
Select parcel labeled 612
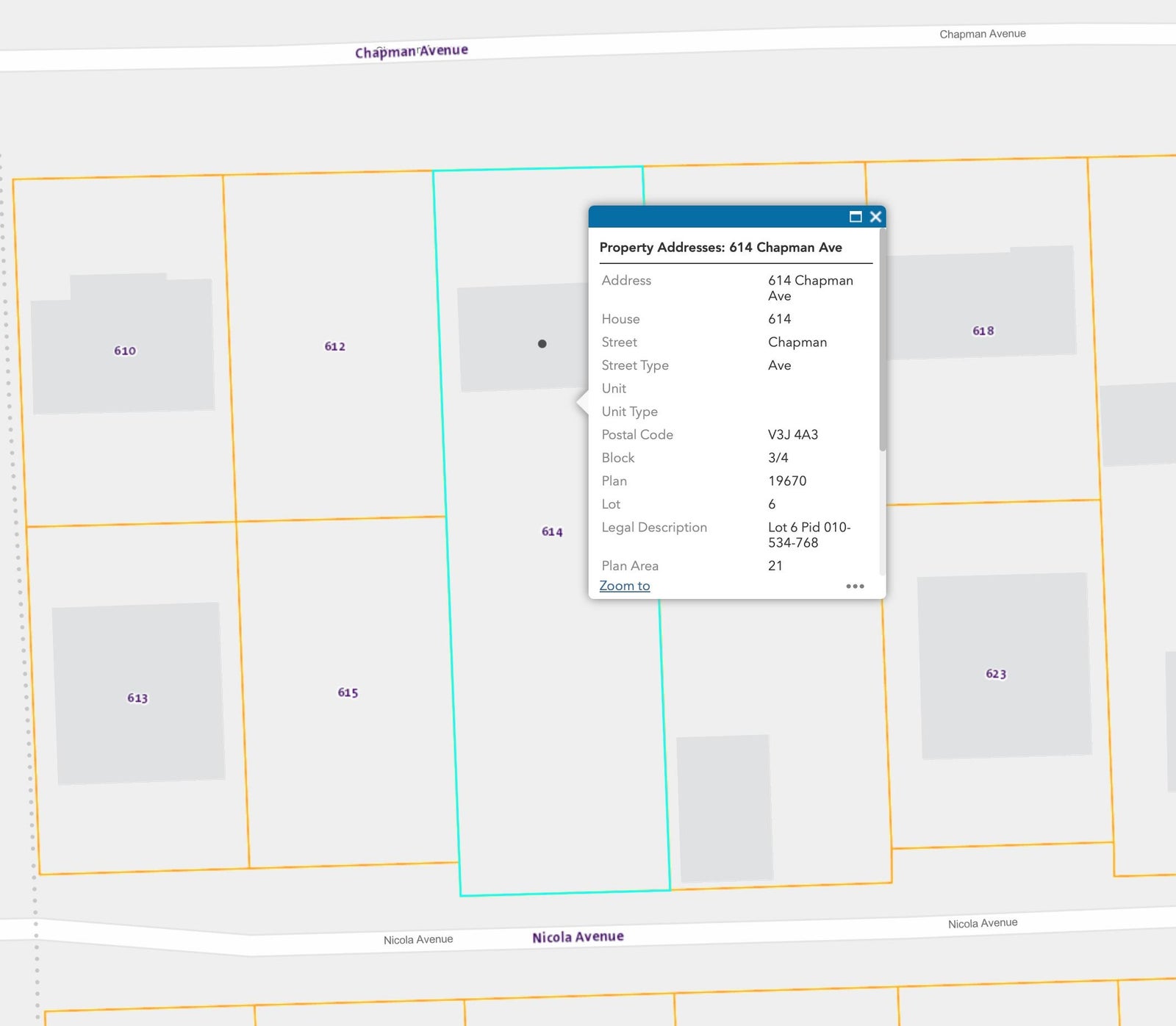click(335, 347)
